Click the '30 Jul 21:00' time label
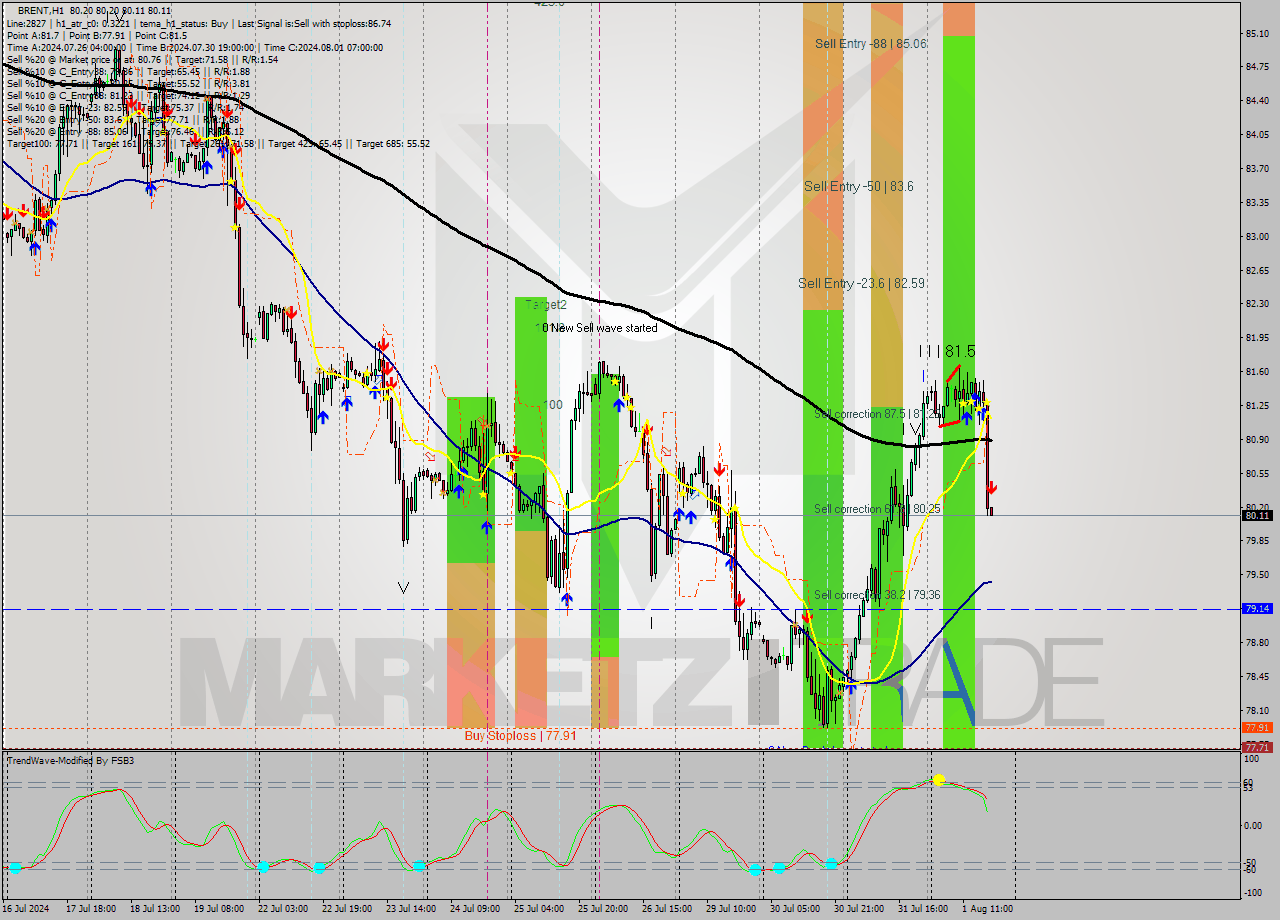1280x920 pixels. [x=860, y=909]
